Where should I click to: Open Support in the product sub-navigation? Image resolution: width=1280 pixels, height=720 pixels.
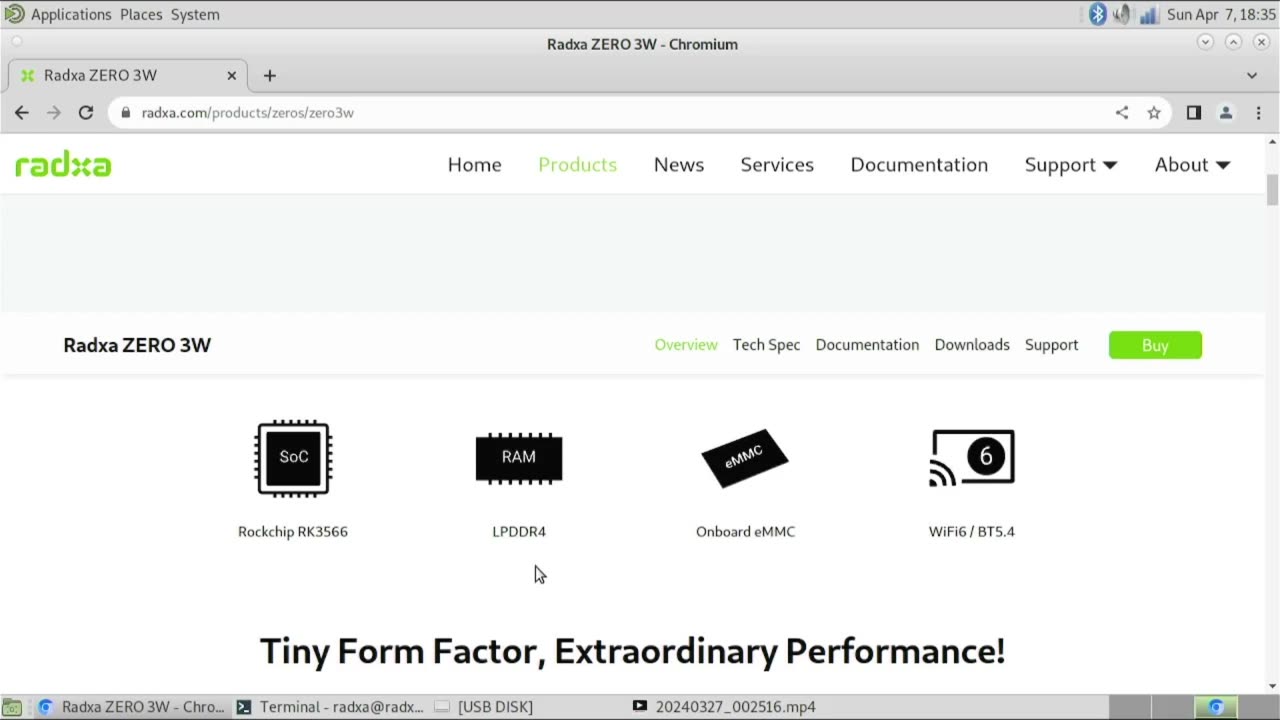coord(1051,345)
